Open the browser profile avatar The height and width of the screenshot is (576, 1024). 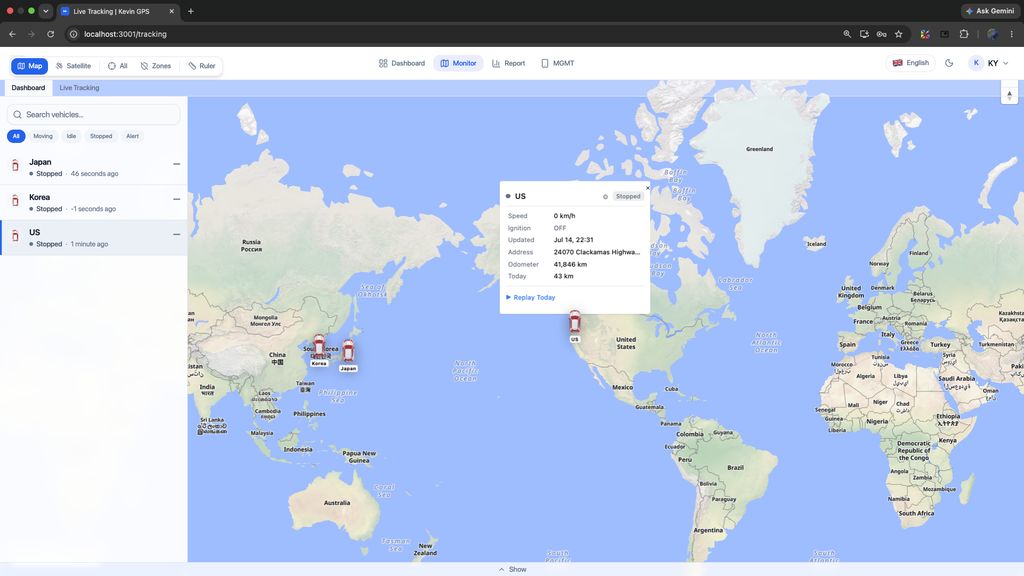[993, 34]
